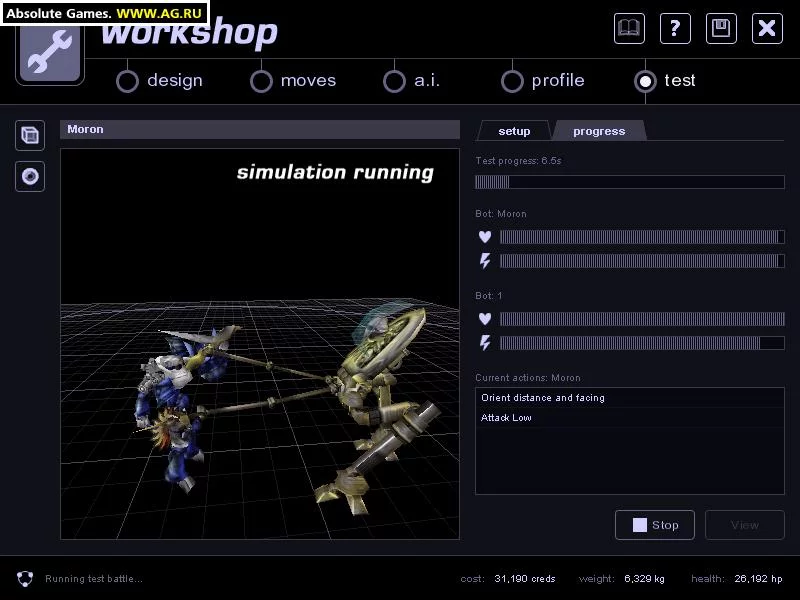Click the 'Bot: 1' label
The height and width of the screenshot is (600, 800).
489,295
